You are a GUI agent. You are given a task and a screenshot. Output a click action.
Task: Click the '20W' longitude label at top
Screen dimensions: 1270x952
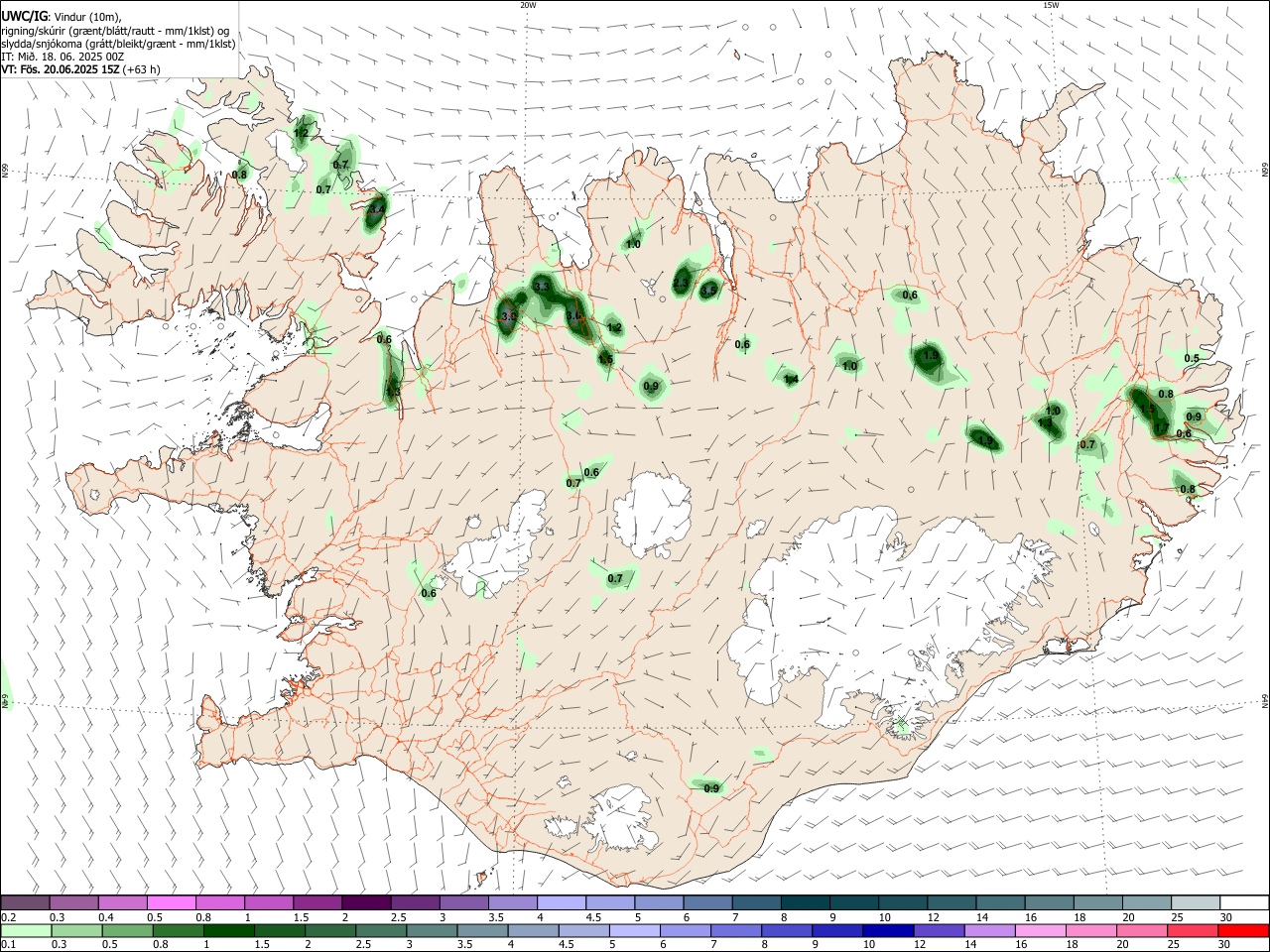528,5
